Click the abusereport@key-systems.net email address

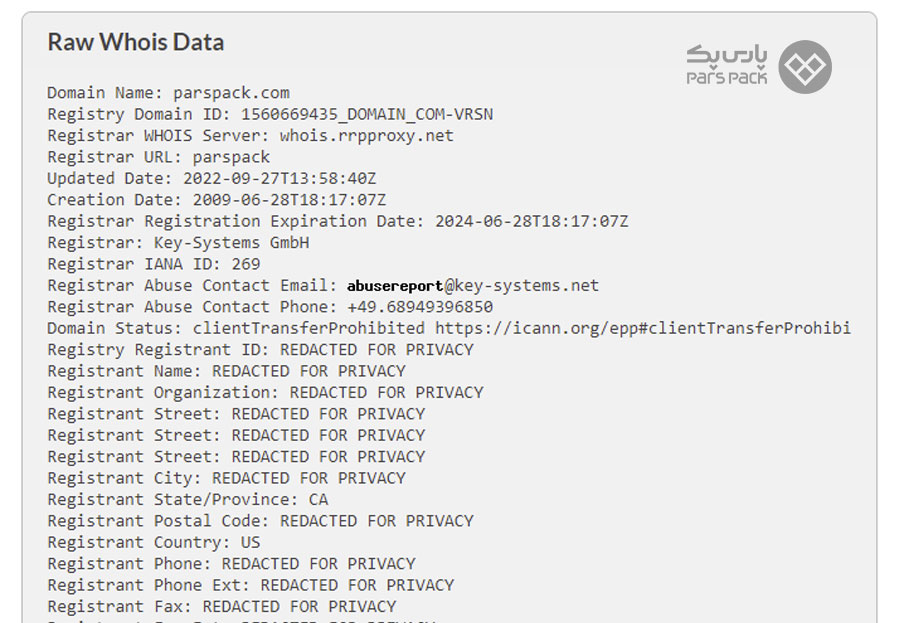(x=472, y=285)
